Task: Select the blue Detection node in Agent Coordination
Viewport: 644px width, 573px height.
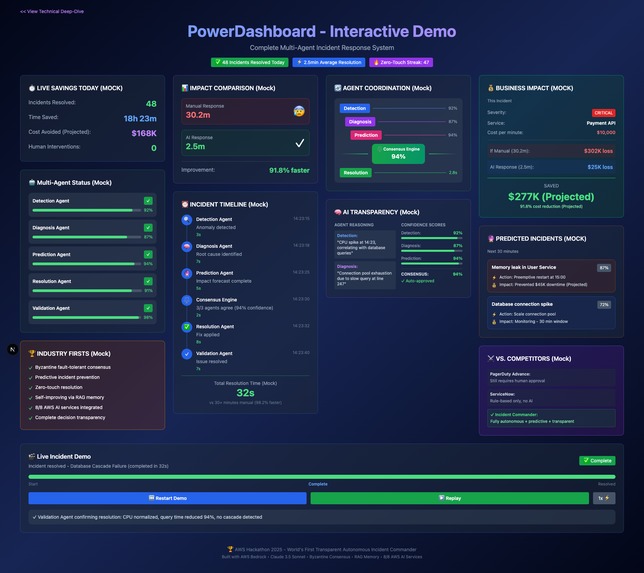Action: [x=354, y=108]
